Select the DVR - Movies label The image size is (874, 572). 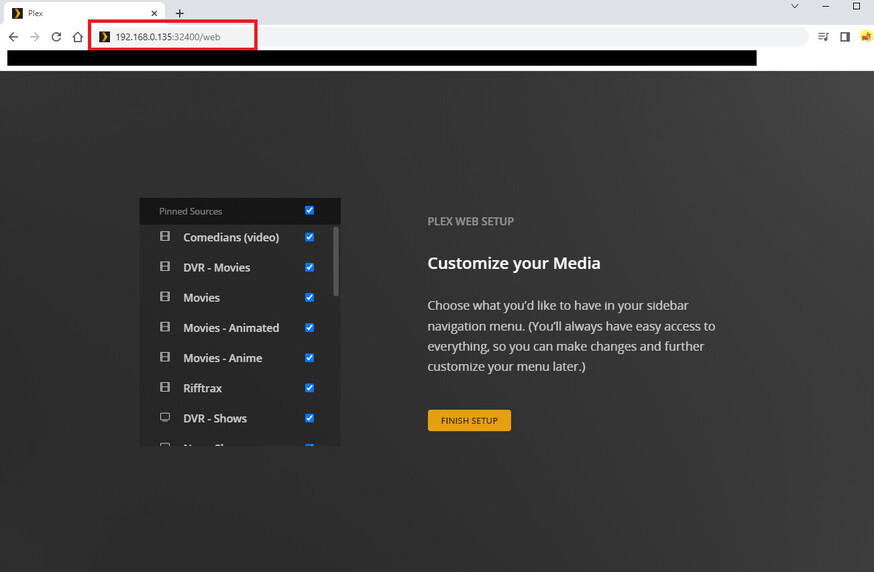[216, 268]
